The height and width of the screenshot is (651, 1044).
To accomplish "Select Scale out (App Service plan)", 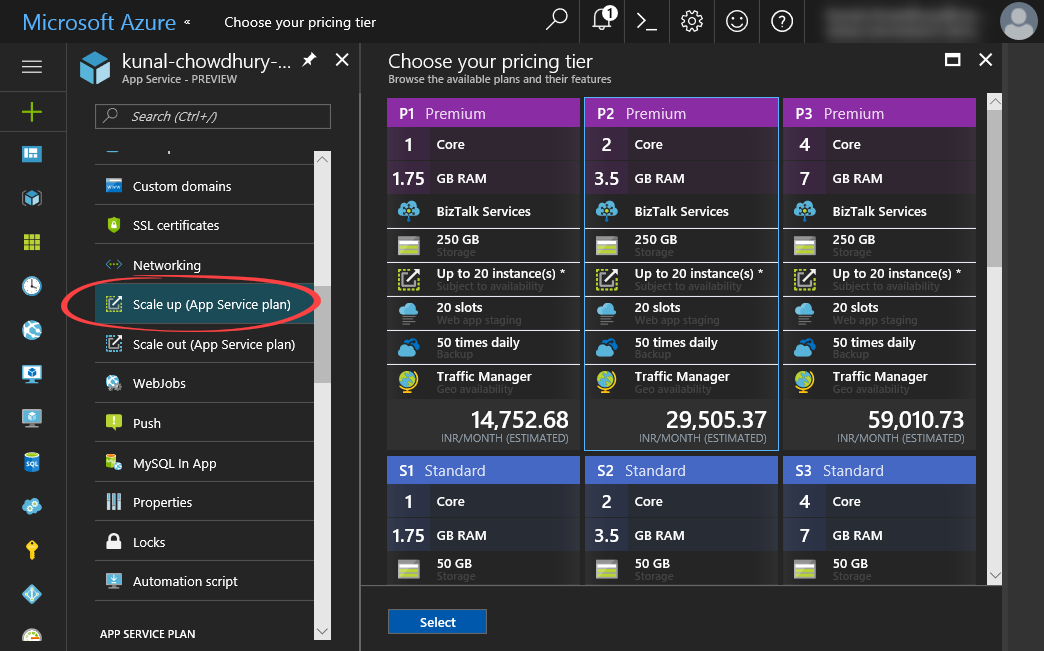I will 204,344.
